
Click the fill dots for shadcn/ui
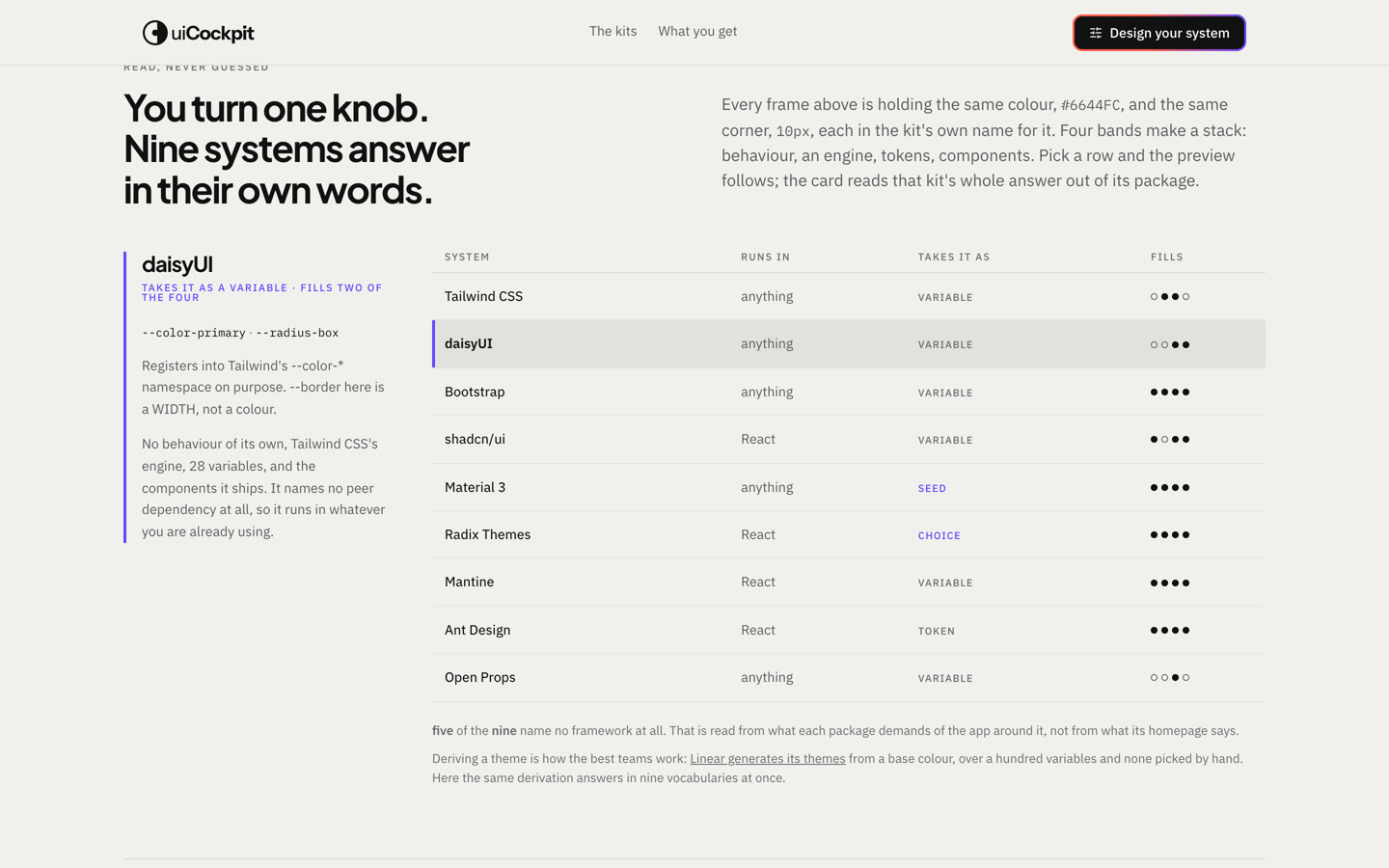(x=1170, y=439)
